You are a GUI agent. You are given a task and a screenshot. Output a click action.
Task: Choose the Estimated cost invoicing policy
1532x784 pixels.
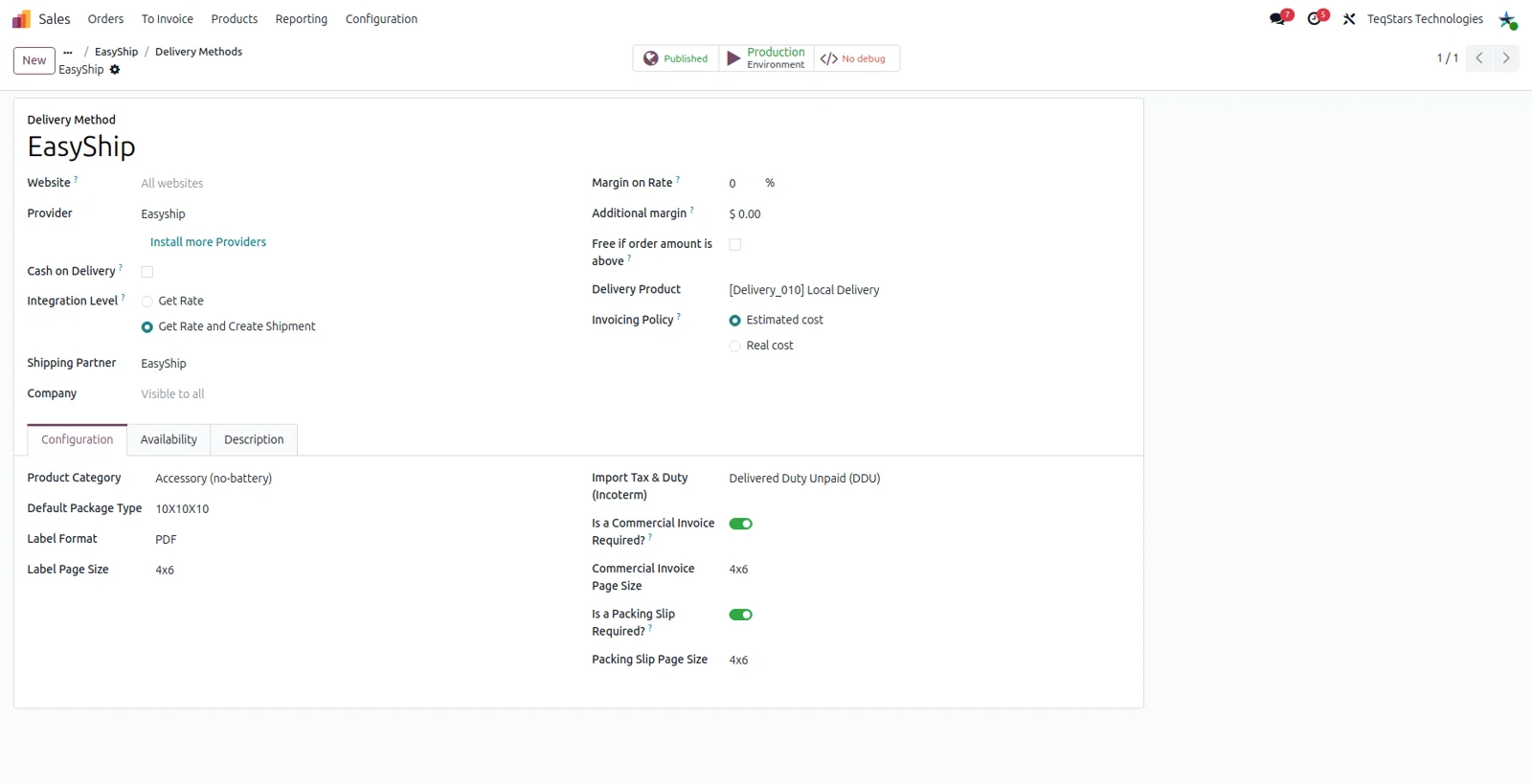[735, 321]
